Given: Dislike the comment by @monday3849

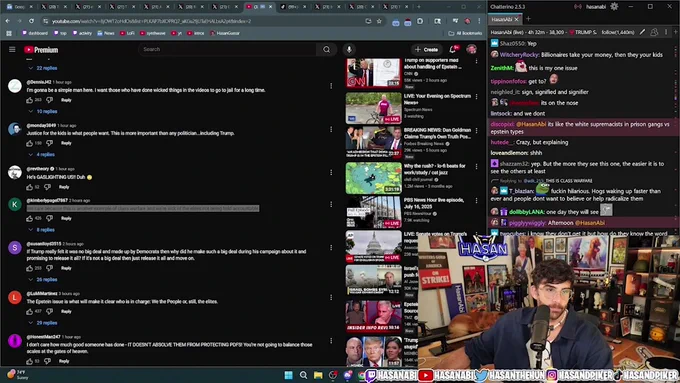Looking at the screenshot, I should pos(49,143).
